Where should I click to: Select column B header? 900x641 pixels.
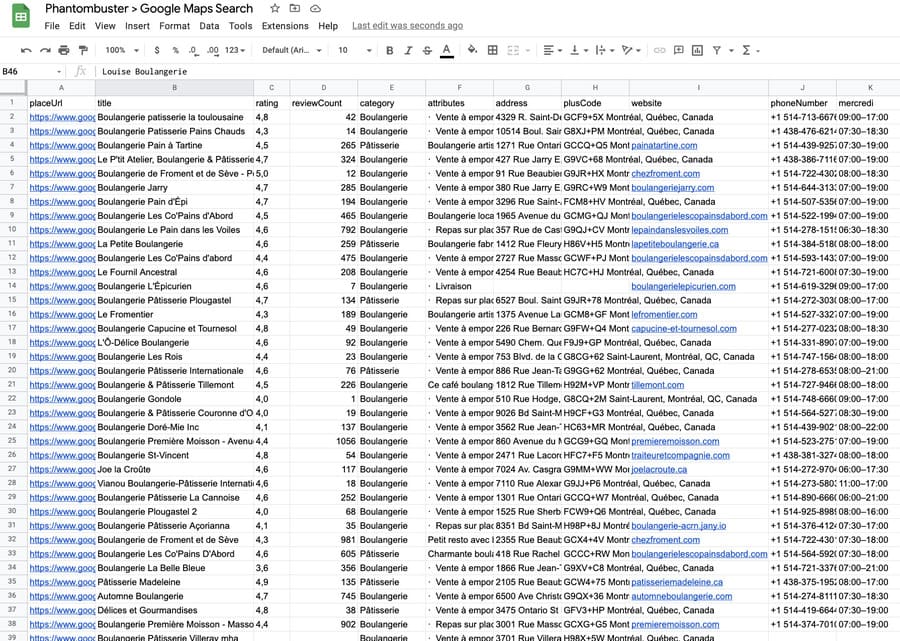[174, 88]
